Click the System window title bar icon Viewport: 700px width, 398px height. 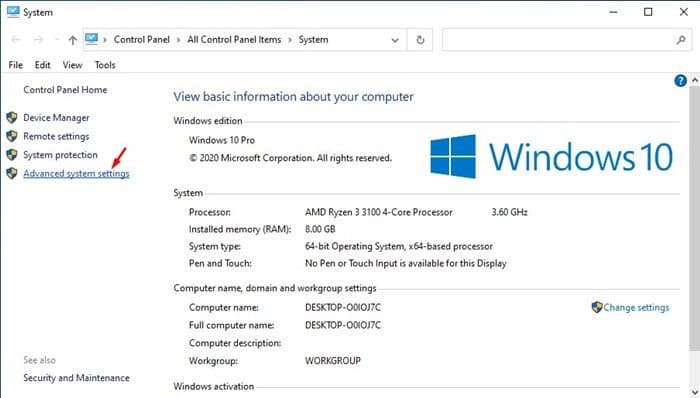tap(13, 12)
